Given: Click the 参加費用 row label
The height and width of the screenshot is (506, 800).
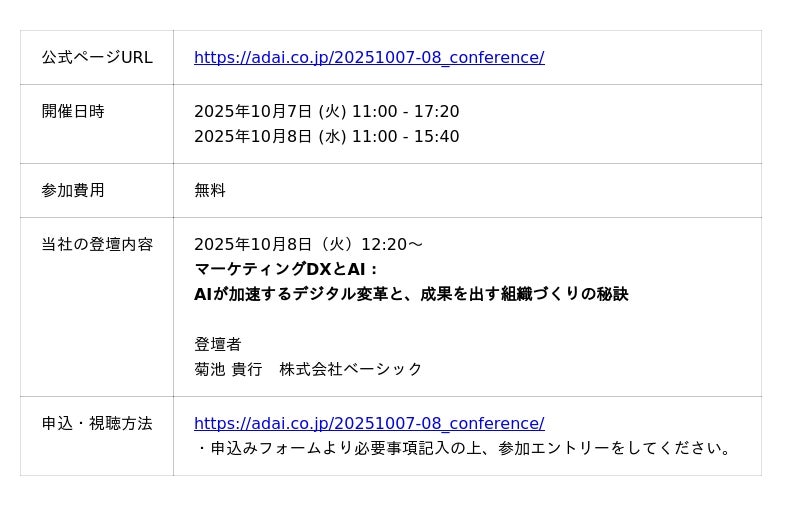Looking at the screenshot, I should click(73, 190).
